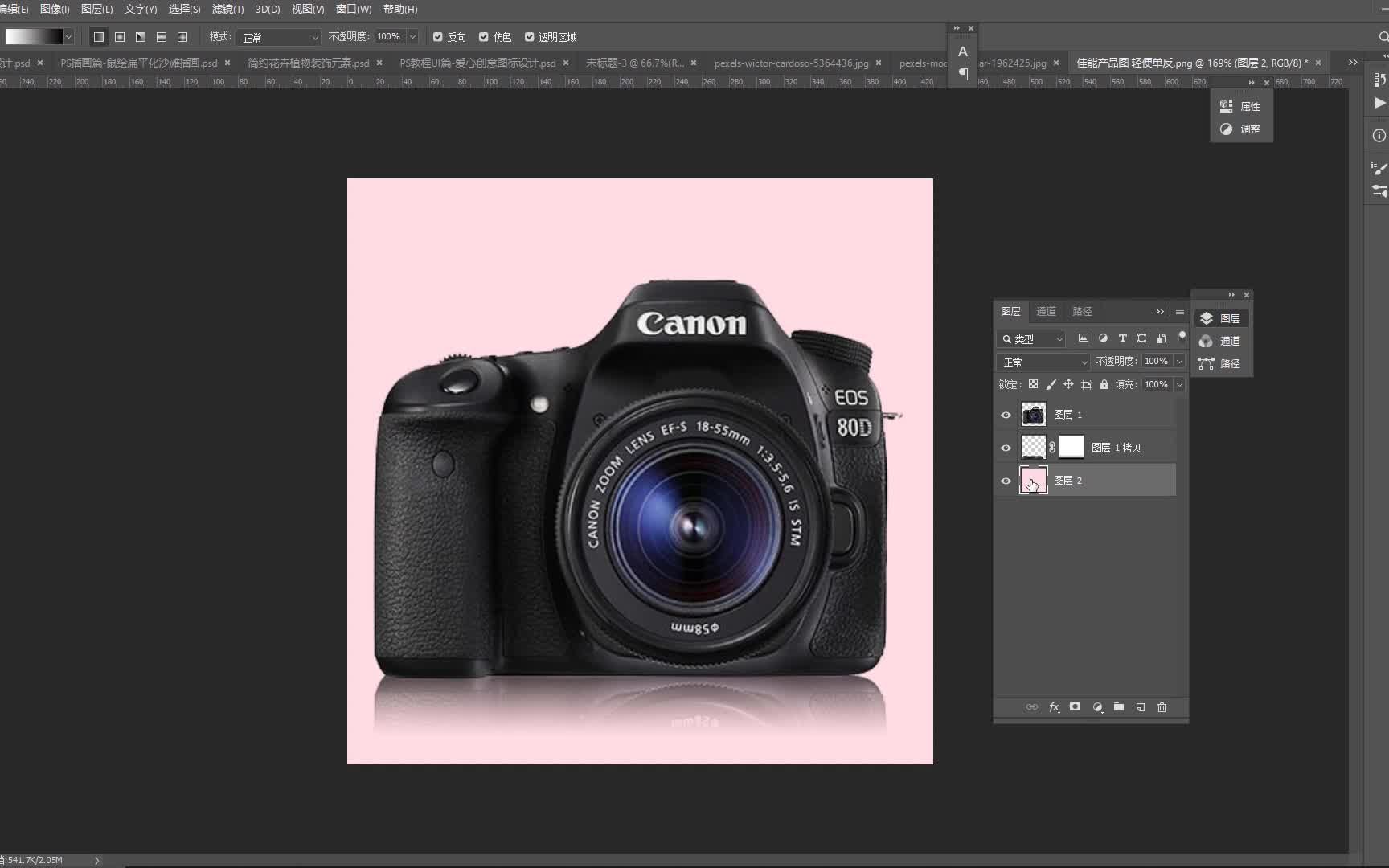Open the 调整 adjustments panel button
Image resolution: width=1389 pixels, height=868 pixels.
1240,129
